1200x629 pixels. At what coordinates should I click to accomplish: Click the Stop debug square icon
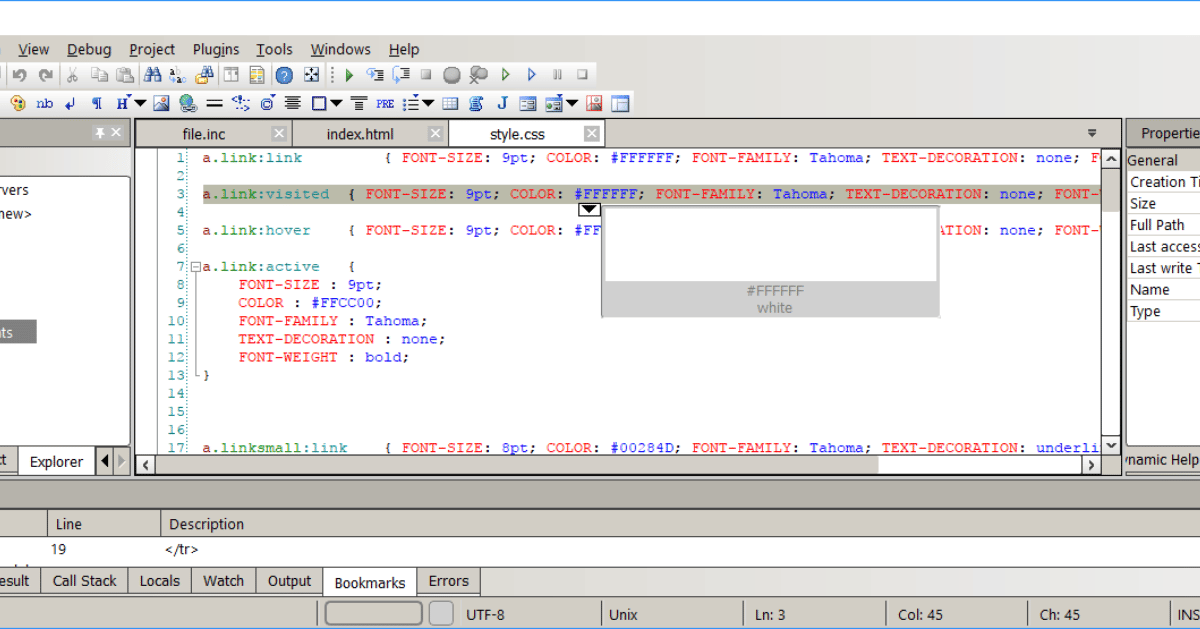point(425,75)
